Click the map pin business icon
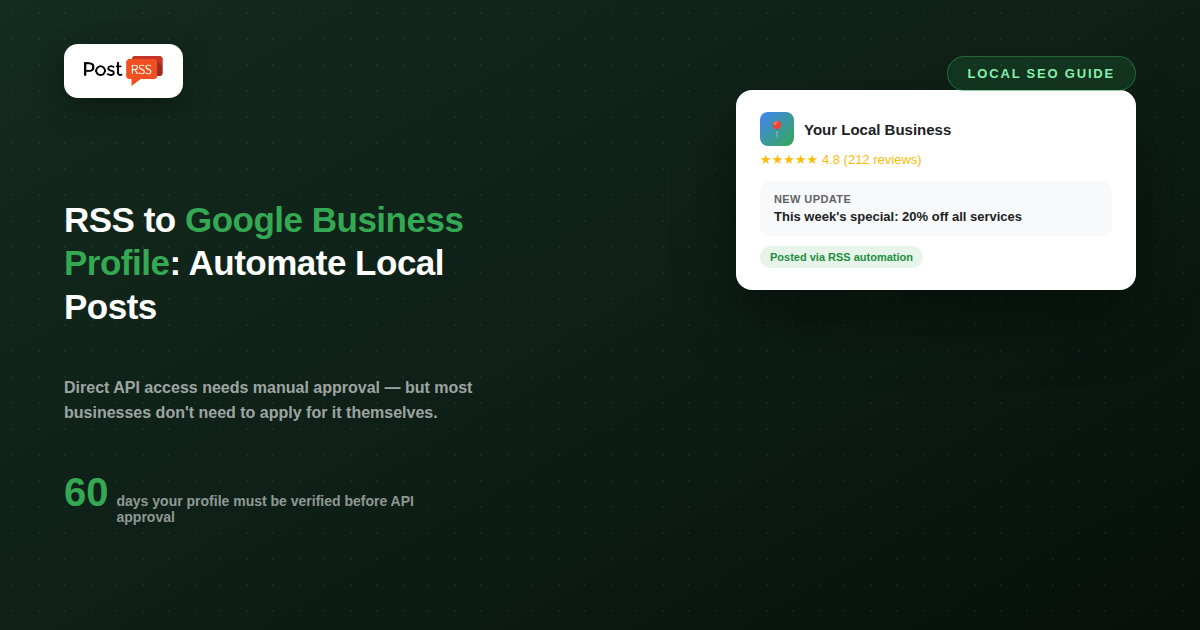The height and width of the screenshot is (630, 1200). (x=777, y=129)
